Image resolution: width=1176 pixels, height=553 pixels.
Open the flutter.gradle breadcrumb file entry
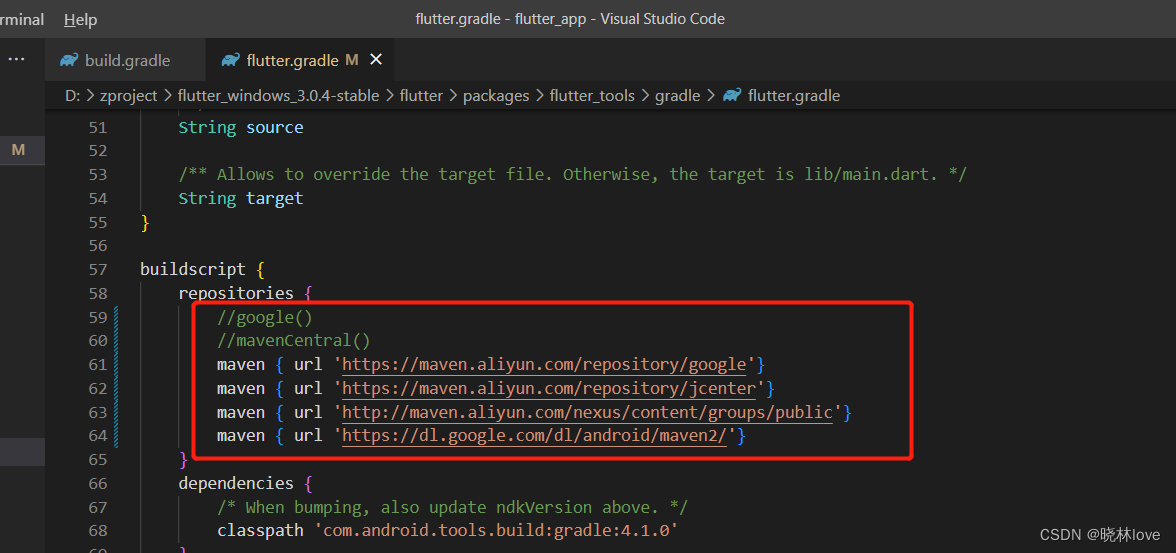coord(794,95)
